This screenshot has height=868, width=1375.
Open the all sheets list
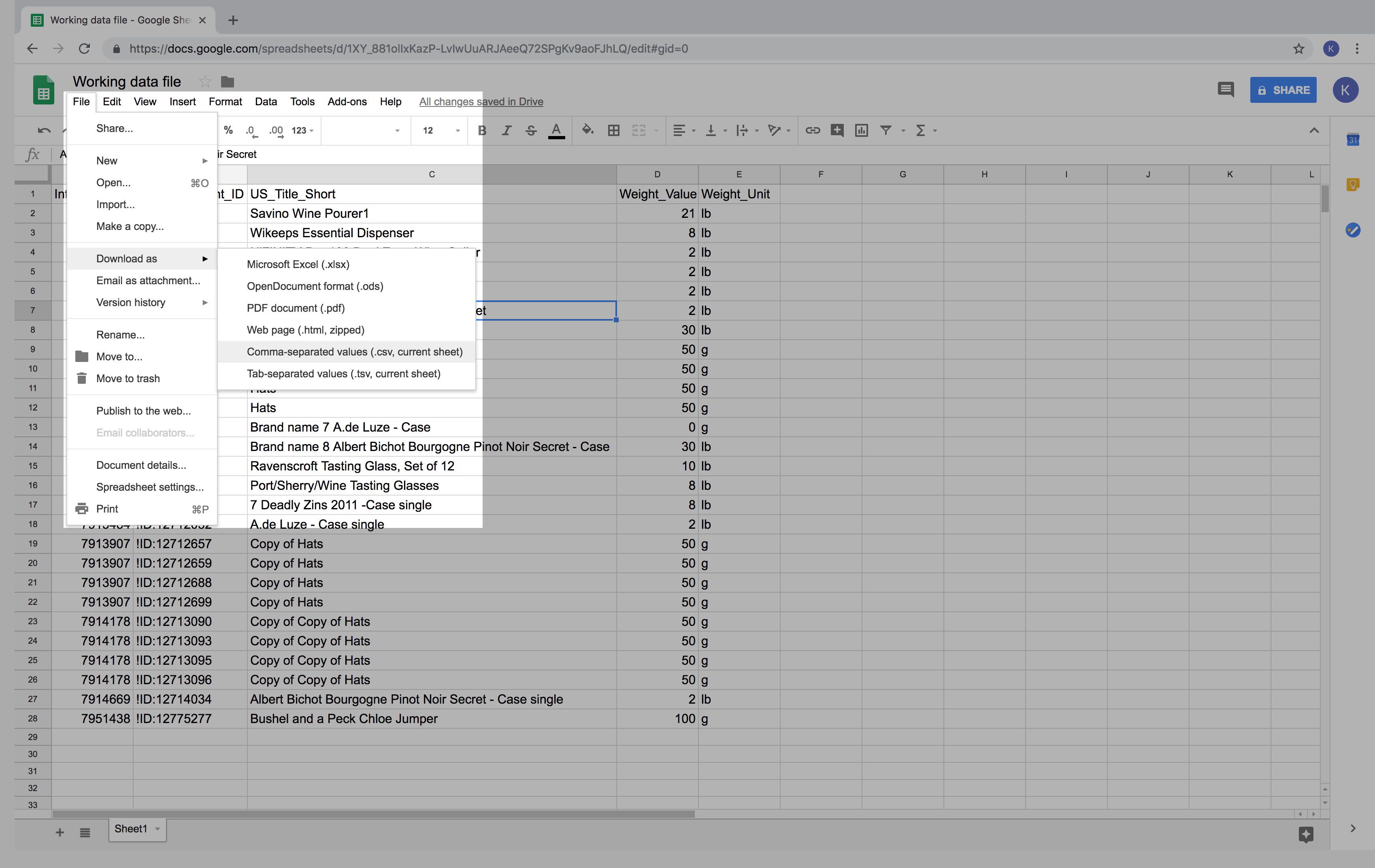coord(85,833)
